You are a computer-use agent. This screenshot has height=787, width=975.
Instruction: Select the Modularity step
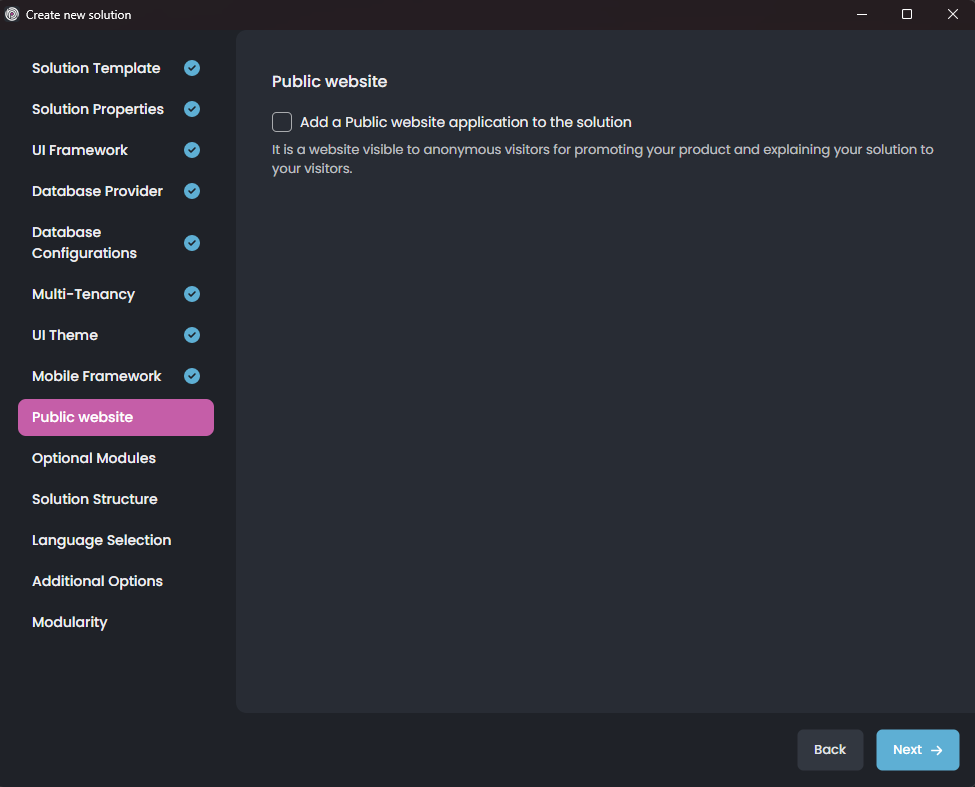pos(69,622)
